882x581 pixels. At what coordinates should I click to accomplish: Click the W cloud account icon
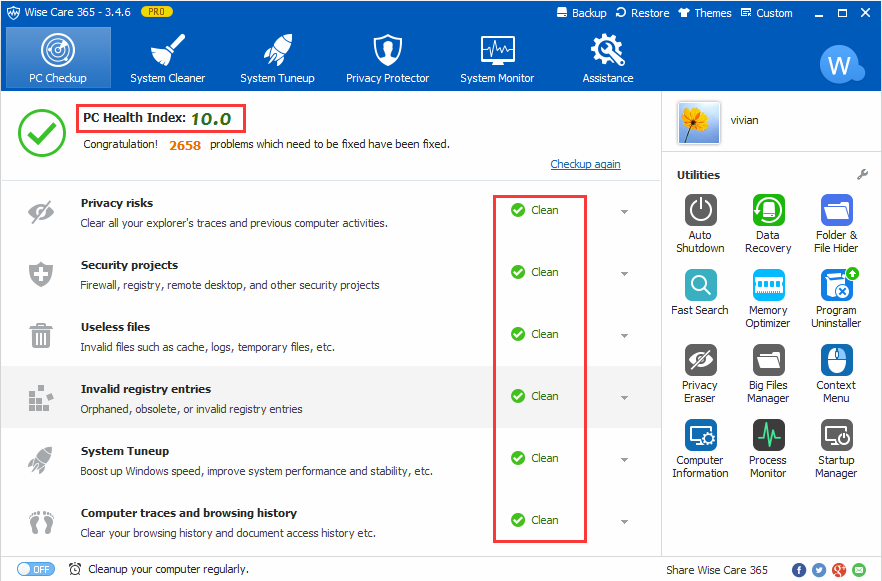coord(840,65)
